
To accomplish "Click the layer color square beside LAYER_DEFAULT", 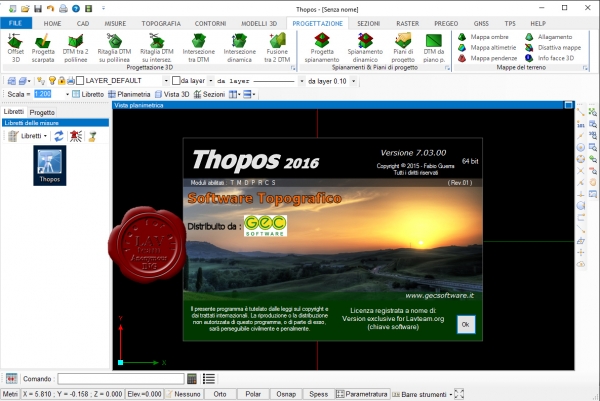I will [80, 81].
